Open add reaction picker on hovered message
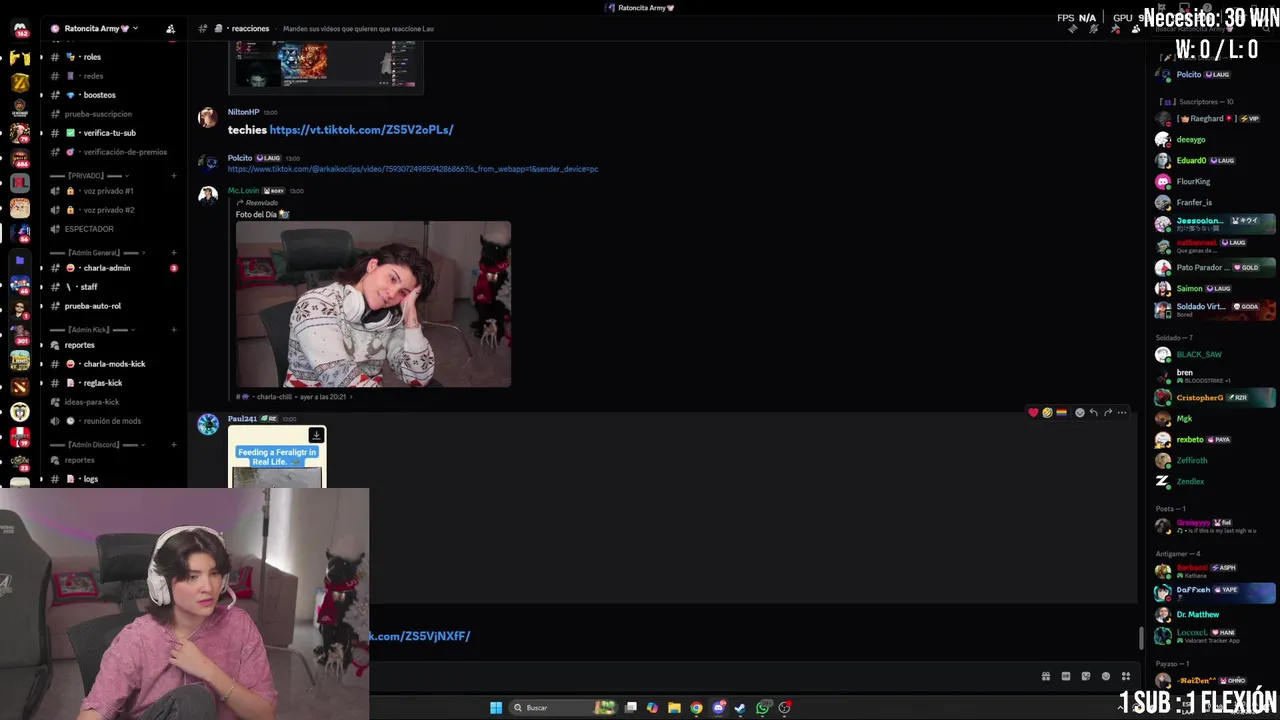This screenshot has height=720, width=1280. point(1079,413)
